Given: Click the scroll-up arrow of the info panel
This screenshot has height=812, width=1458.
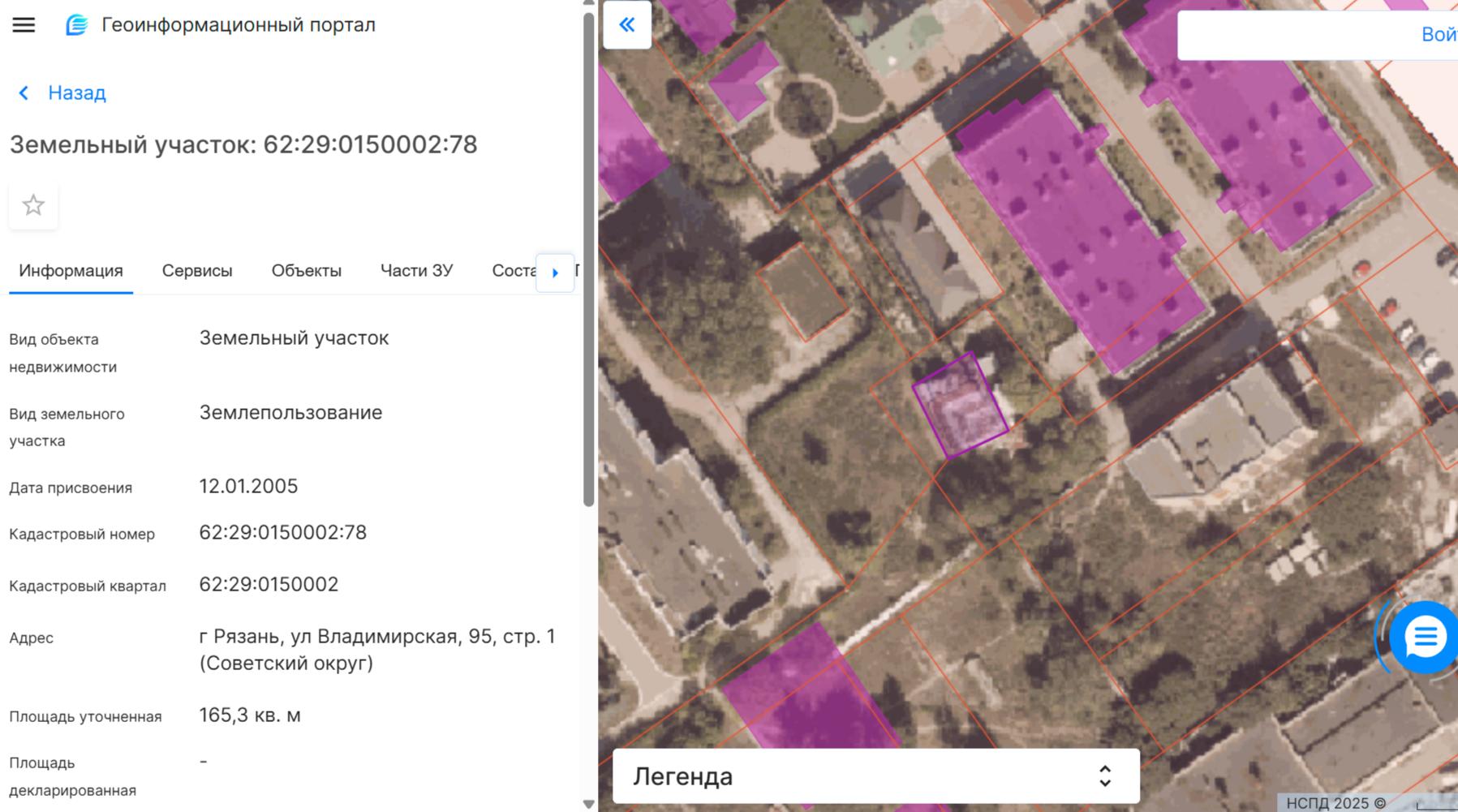Looking at the screenshot, I should pos(589,3).
